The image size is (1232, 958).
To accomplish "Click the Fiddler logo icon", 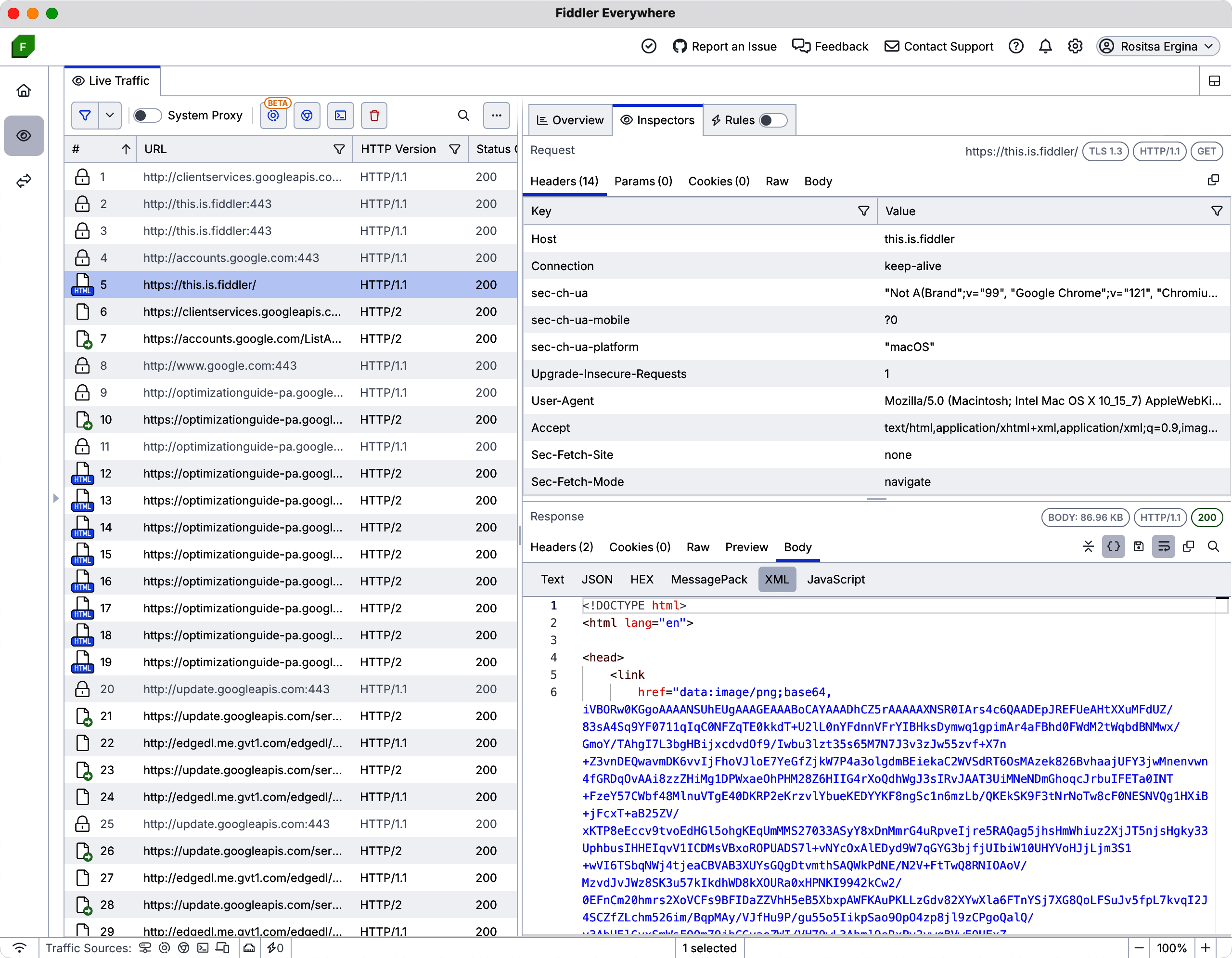I will pos(23,46).
